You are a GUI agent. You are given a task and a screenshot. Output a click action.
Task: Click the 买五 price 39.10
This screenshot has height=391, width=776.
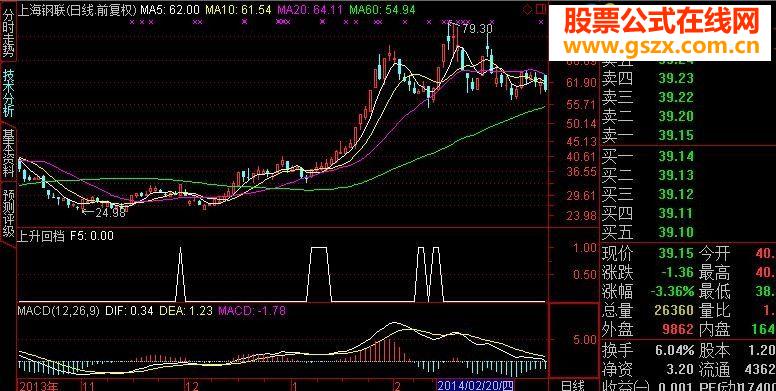pyautogui.click(x=676, y=232)
